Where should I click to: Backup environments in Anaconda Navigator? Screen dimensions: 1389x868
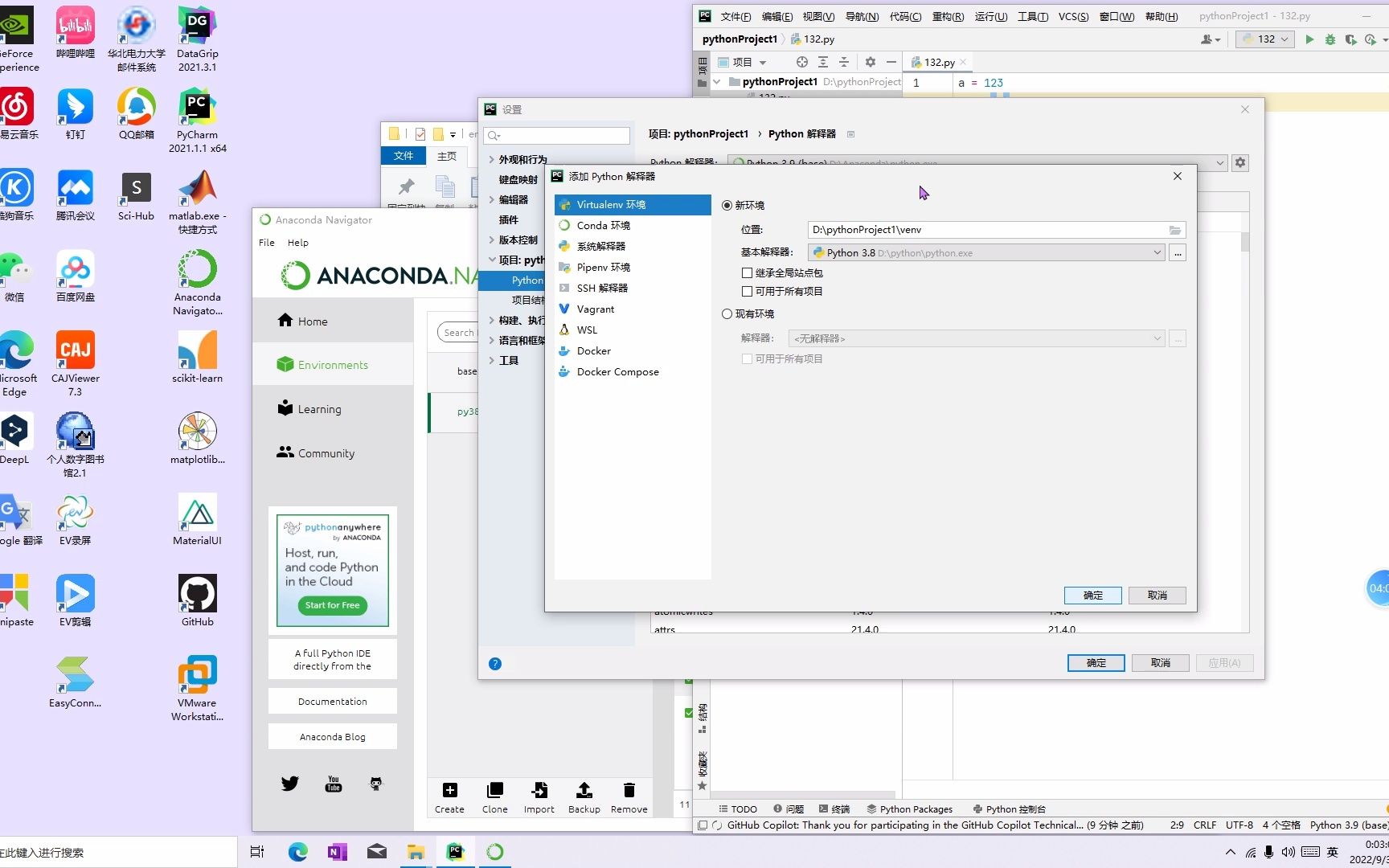click(584, 798)
